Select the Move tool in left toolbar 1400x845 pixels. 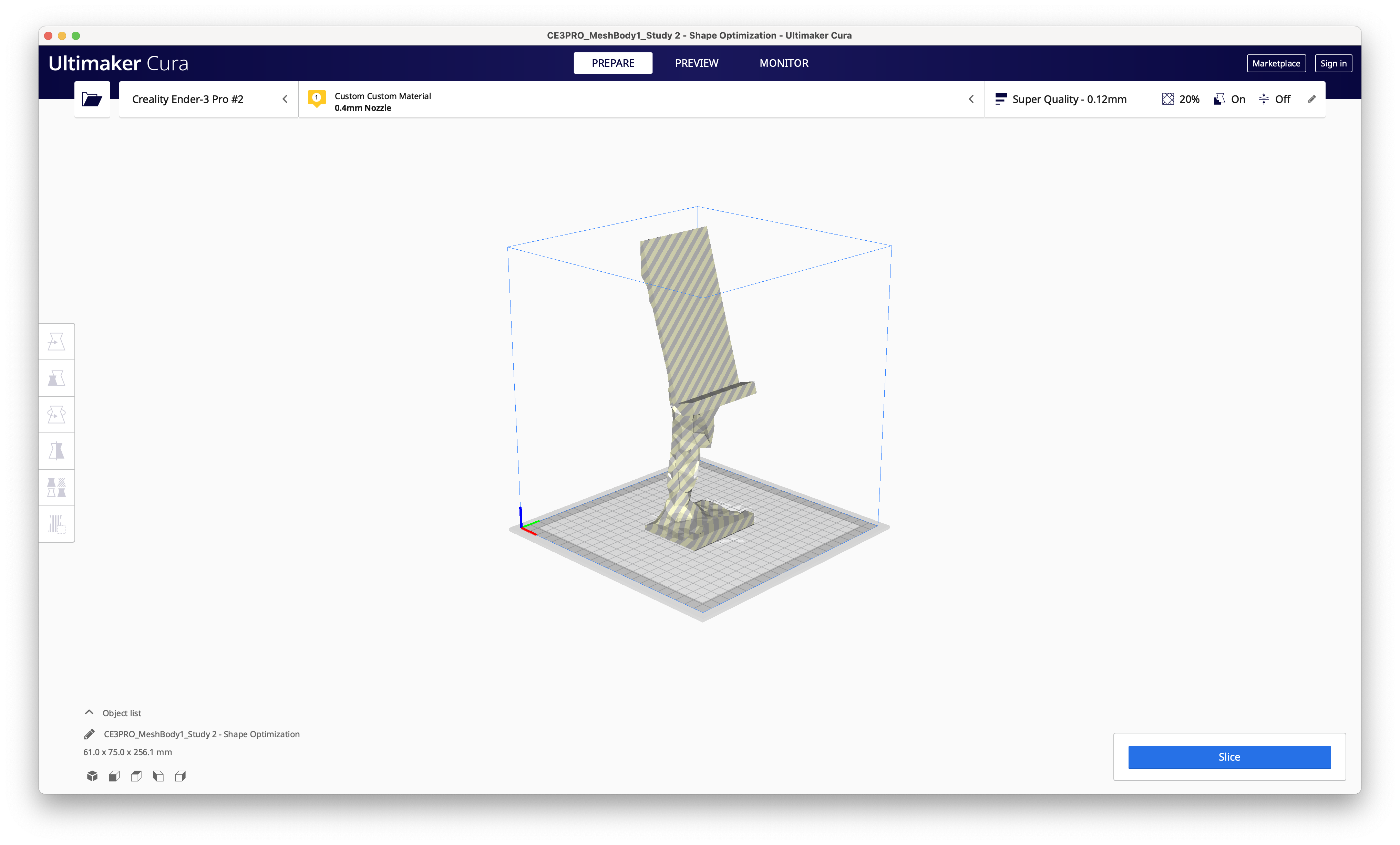coord(56,342)
